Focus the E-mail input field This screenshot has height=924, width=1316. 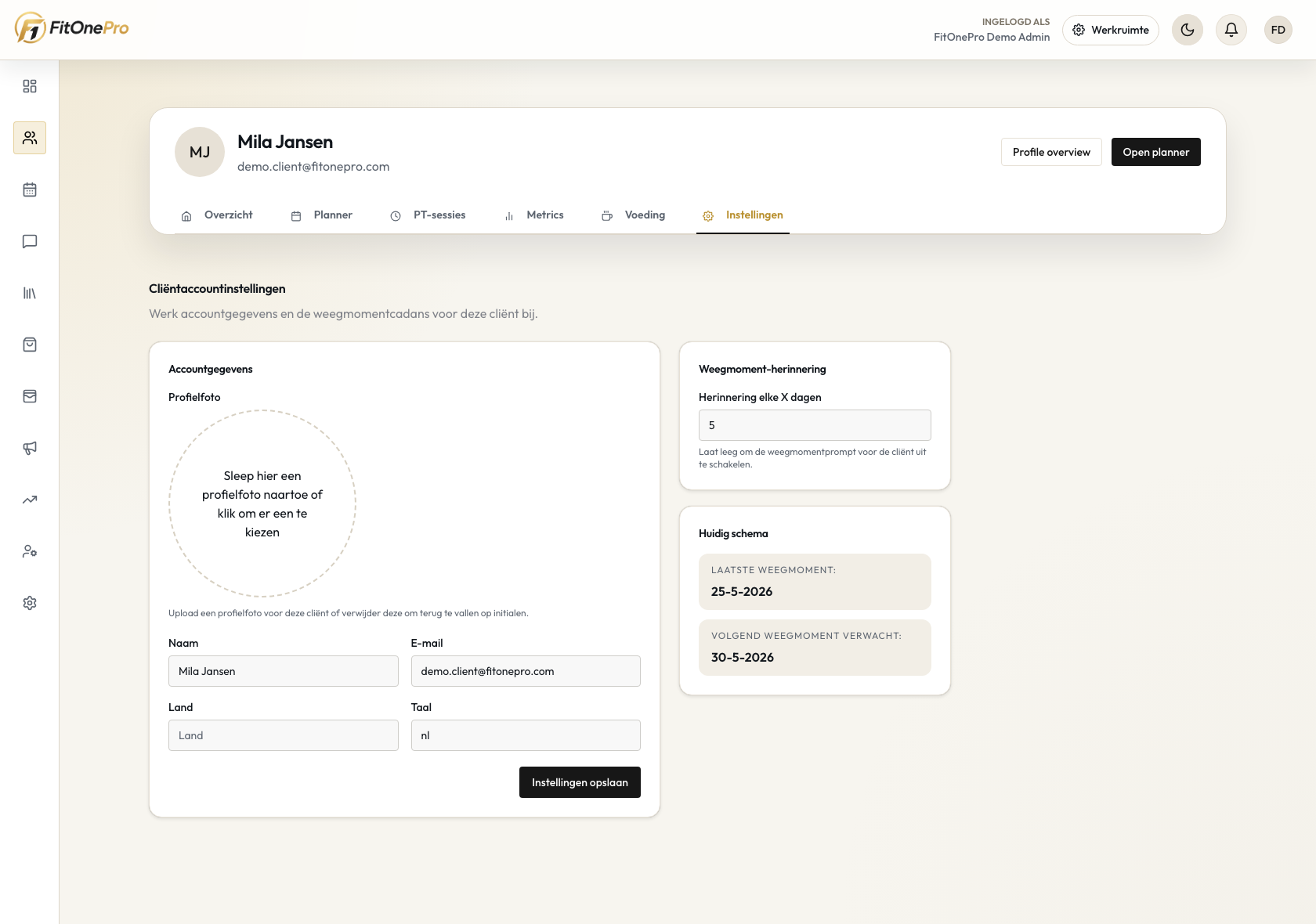pos(526,671)
